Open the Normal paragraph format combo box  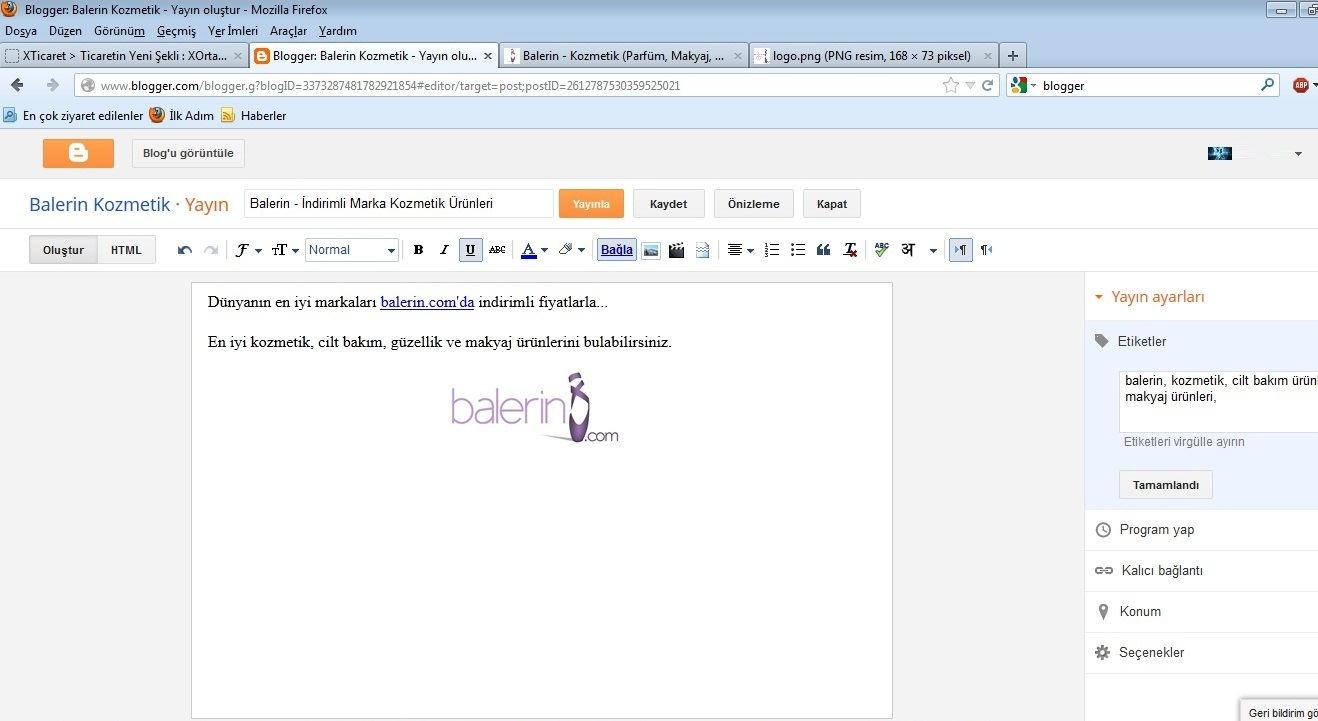click(x=352, y=250)
